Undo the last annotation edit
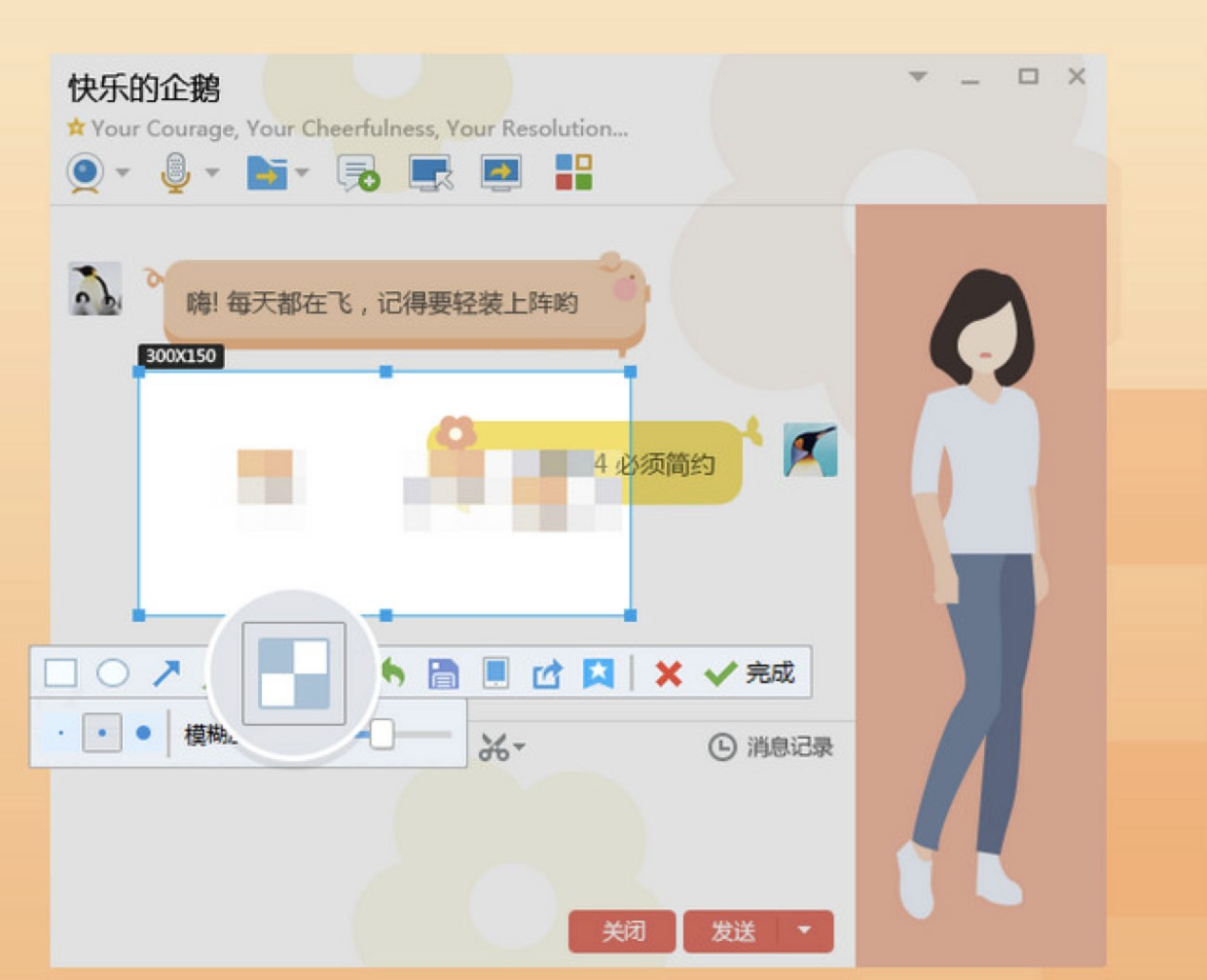The width and height of the screenshot is (1207, 980). click(394, 671)
